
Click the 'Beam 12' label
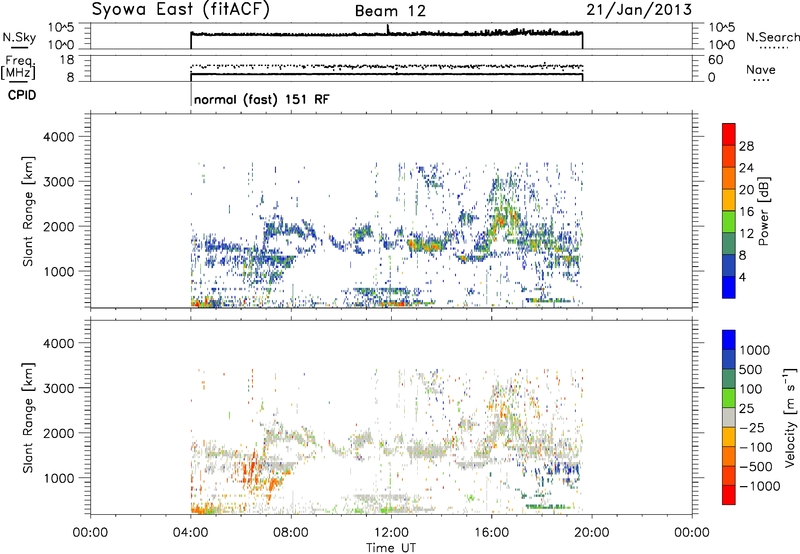[x=390, y=11]
